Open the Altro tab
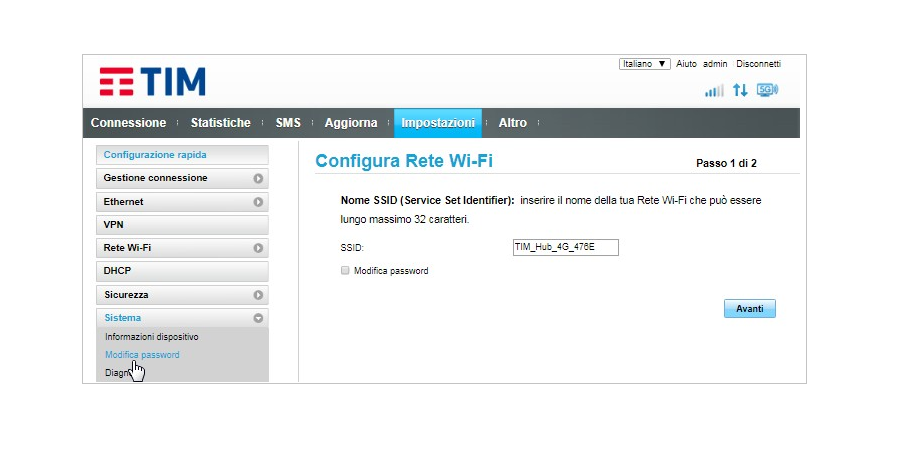Viewport: 900px width, 450px height. [x=513, y=123]
